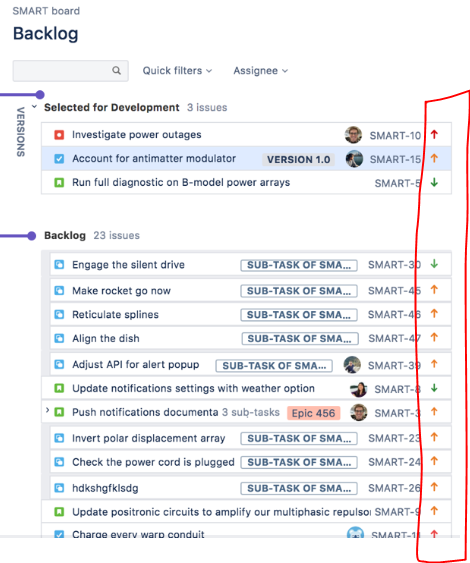The height and width of the screenshot is (563, 470).
Task: Click the sub-task parent label of hdkshgfklsdg
Action: [x=299, y=489]
